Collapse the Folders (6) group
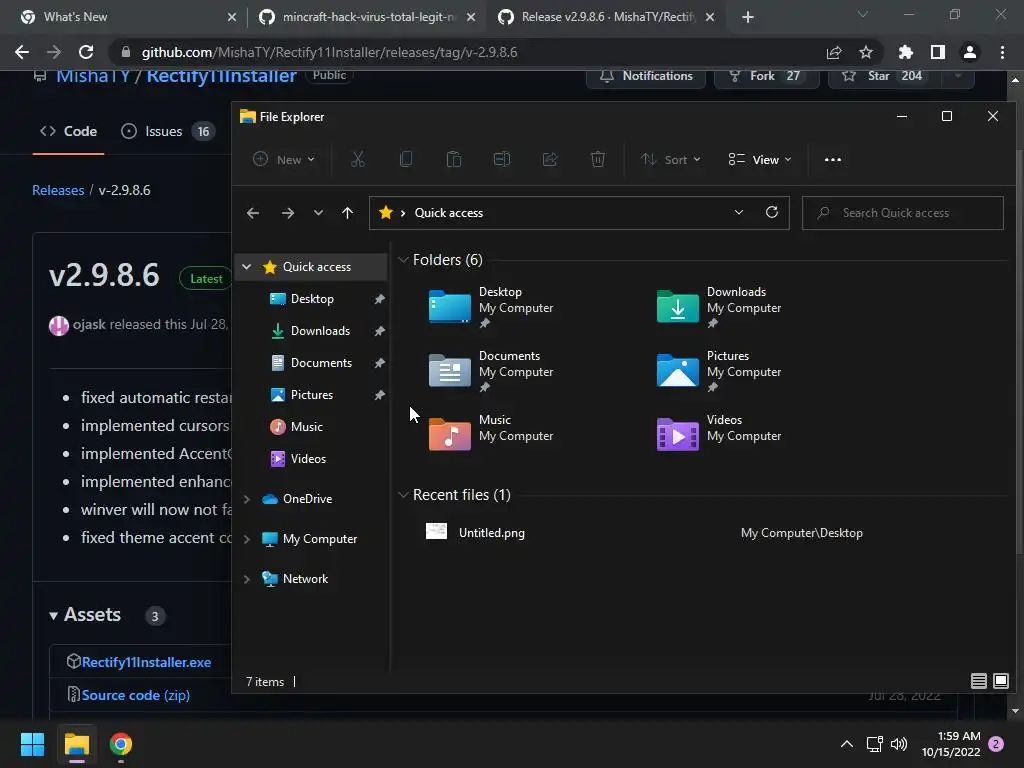Screen dimensions: 1024x768 click(x=403, y=260)
